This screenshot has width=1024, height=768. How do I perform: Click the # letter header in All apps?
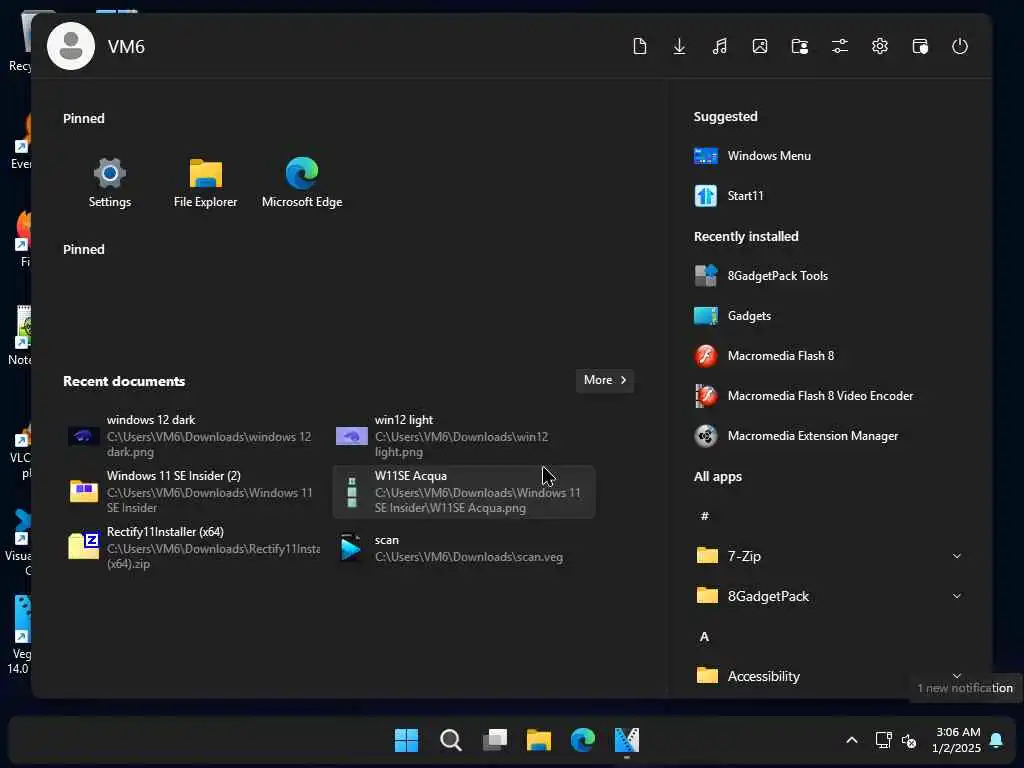705,516
